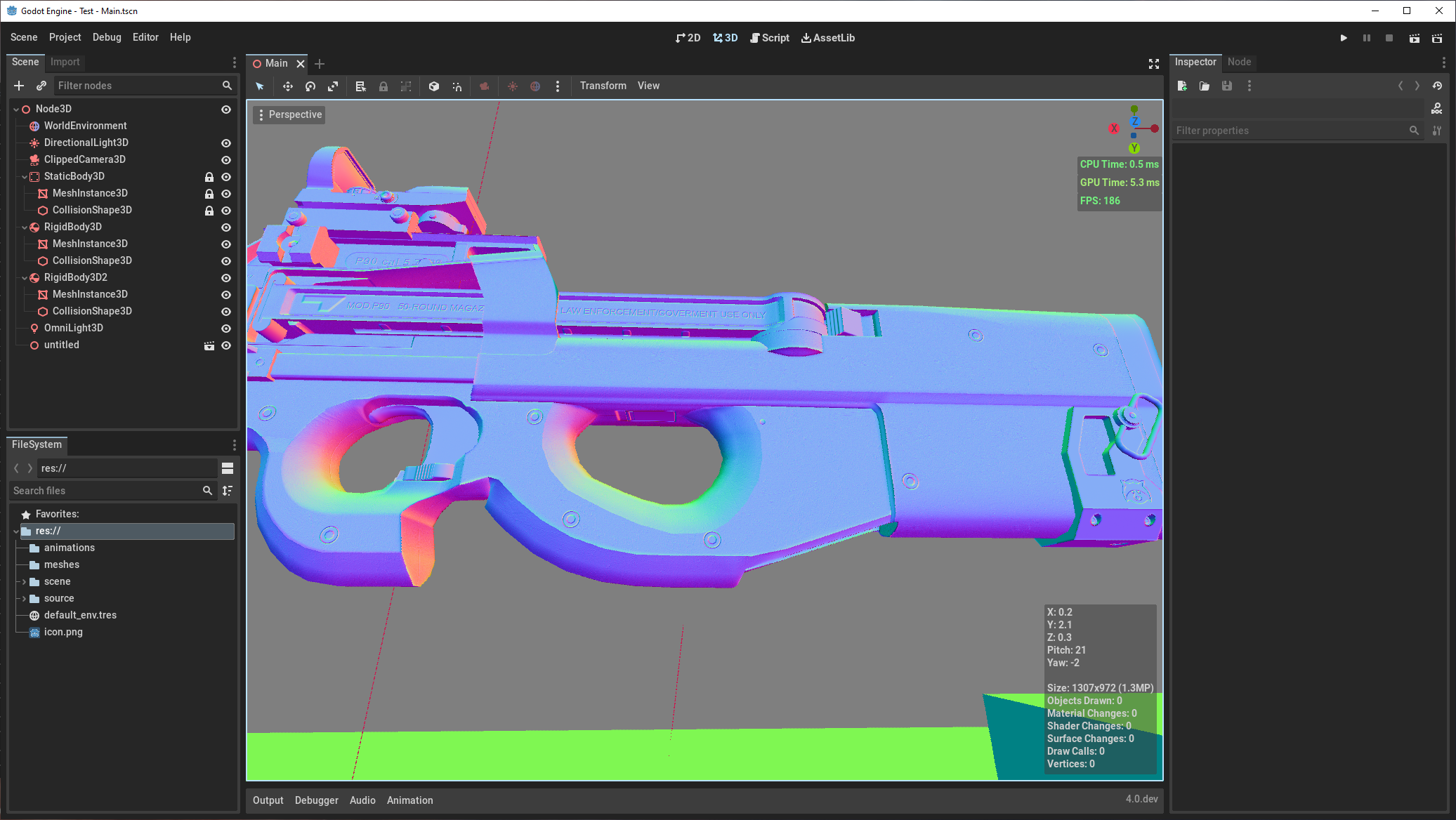Open a new inspector resource with the new file icon

[1182, 86]
